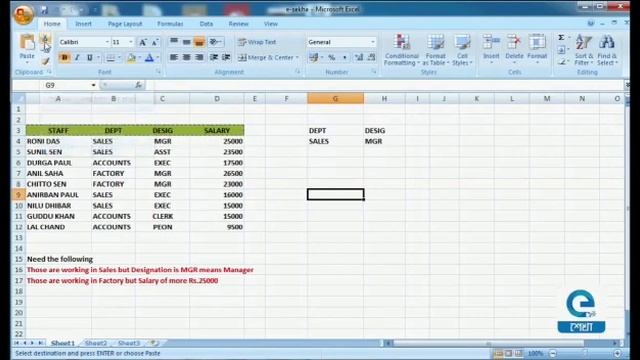Apply Fill Color bucket
Viewport: 640px width, 360px height.
(x=131, y=58)
